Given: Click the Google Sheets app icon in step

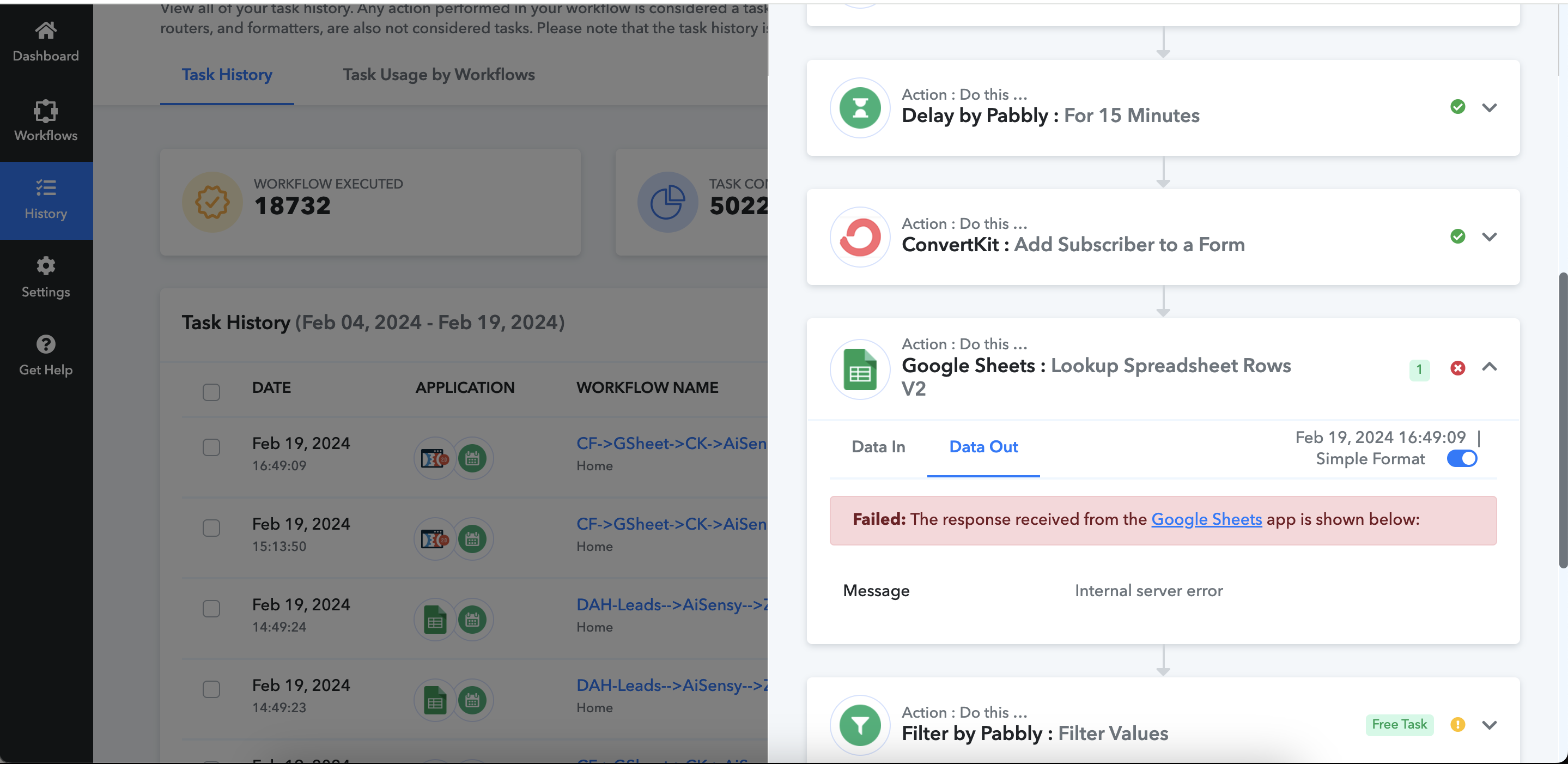Looking at the screenshot, I should pos(860,369).
